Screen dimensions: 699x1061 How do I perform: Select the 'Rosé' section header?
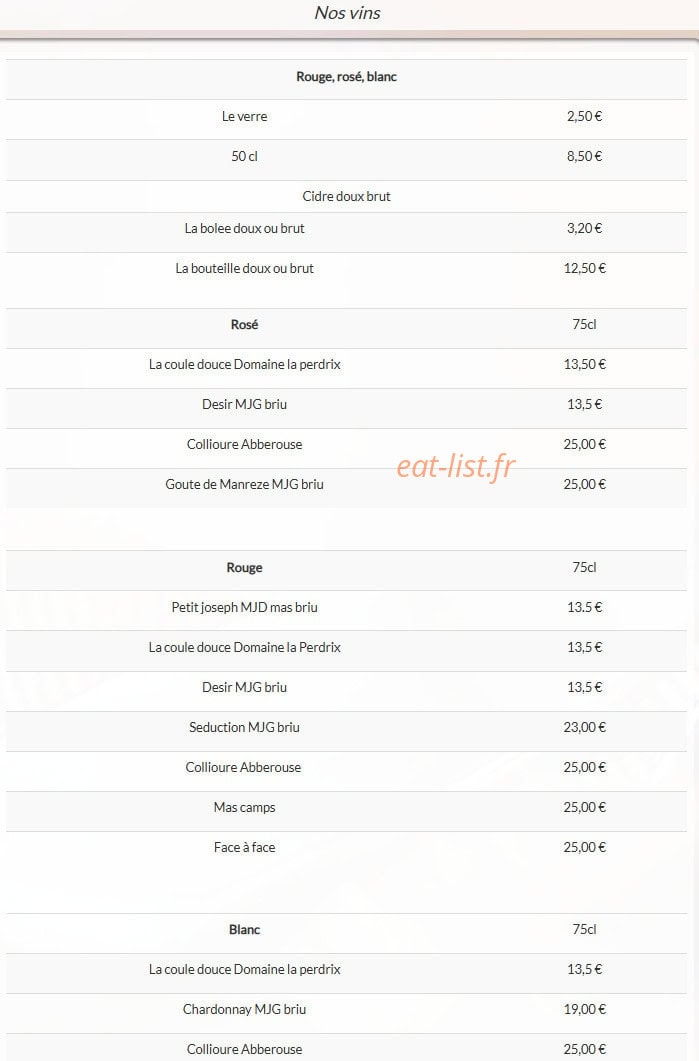point(244,325)
